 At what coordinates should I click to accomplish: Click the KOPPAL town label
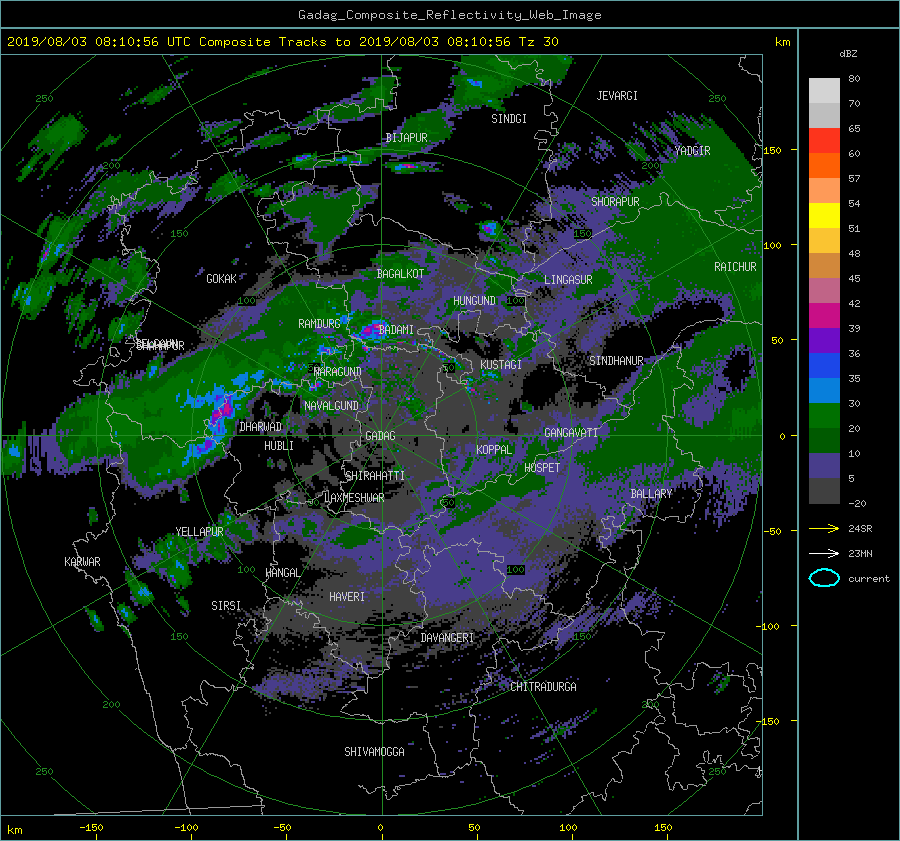coord(494,450)
